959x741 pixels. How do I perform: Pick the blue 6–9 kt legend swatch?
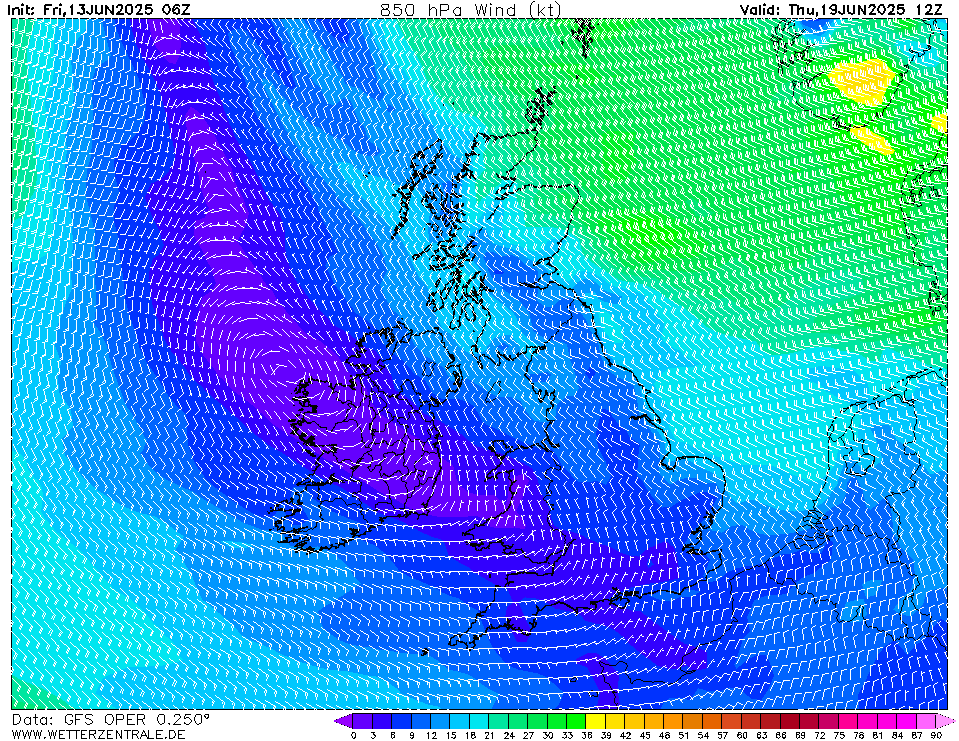(x=402, y=721)
